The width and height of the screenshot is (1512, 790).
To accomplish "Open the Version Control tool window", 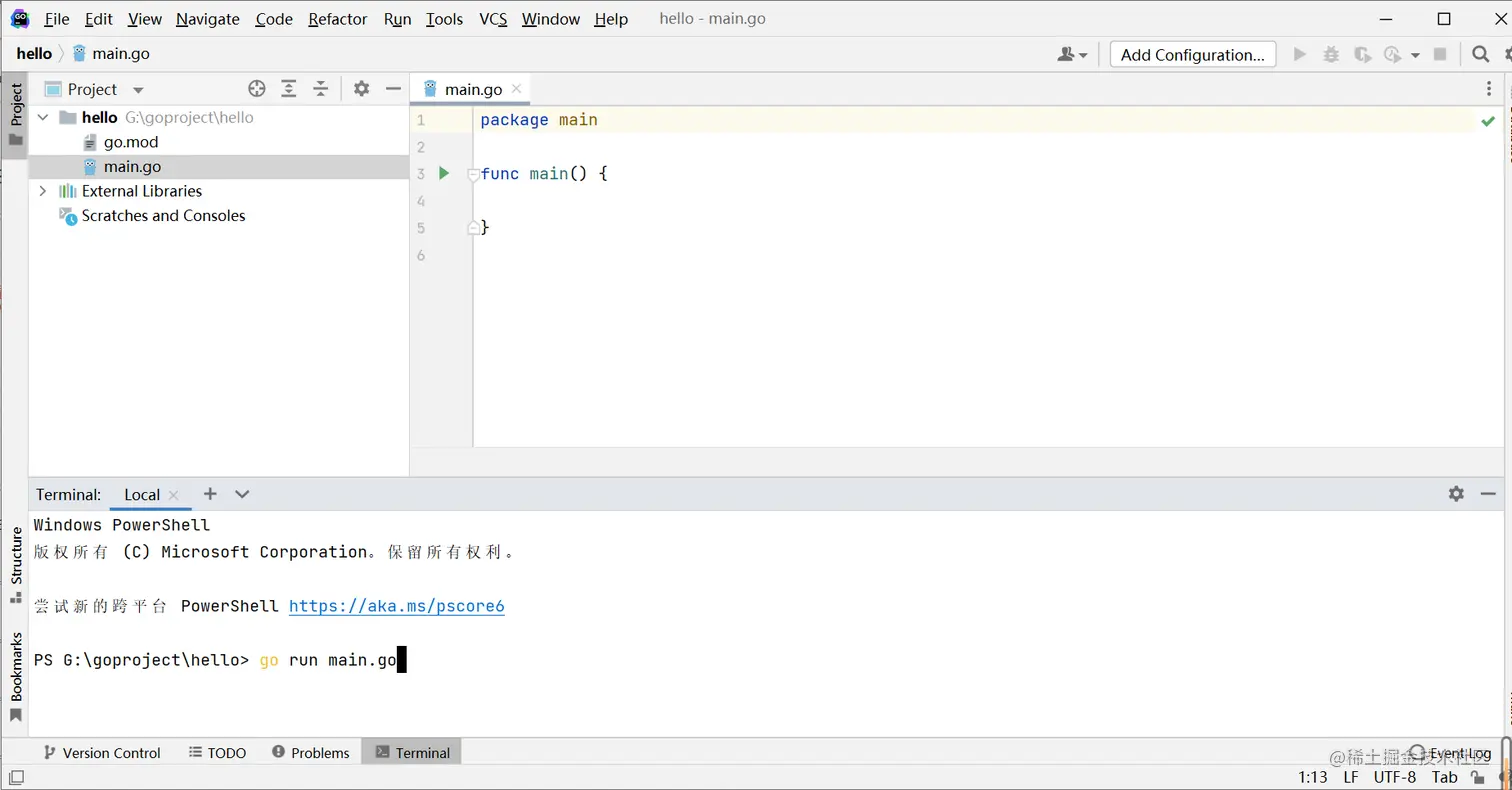I will pos(101,753).
